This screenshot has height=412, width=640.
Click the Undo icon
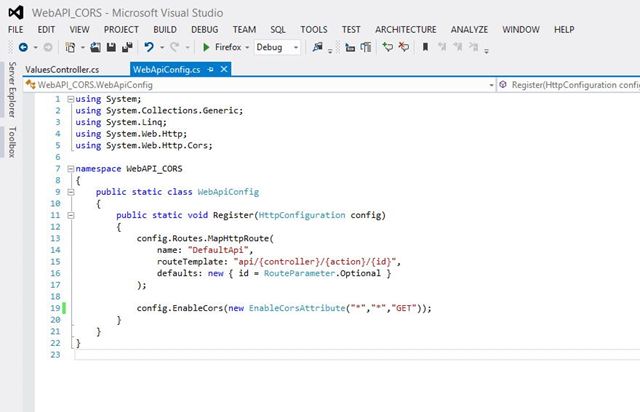click(x=149, y=47)
